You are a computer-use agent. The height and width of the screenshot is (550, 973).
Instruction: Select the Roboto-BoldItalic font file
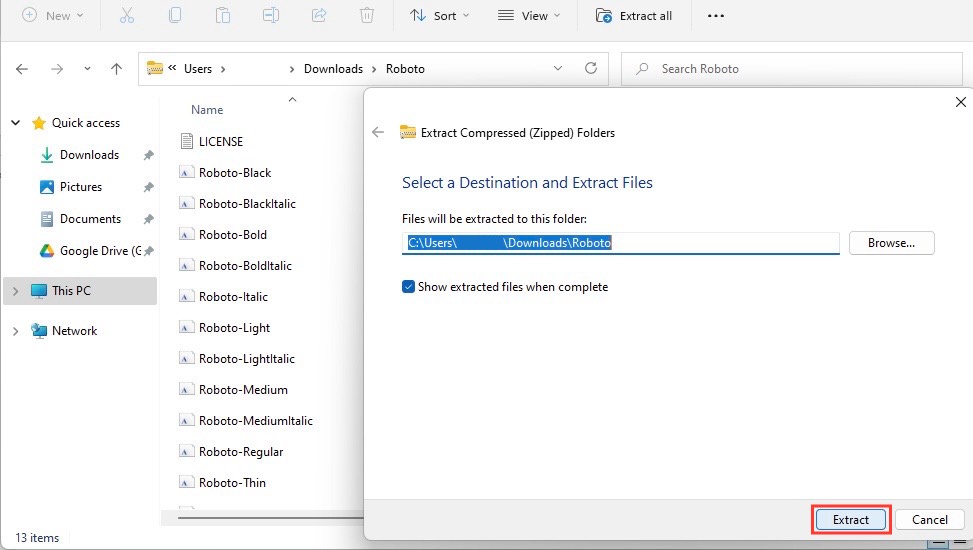click(245, 266)
